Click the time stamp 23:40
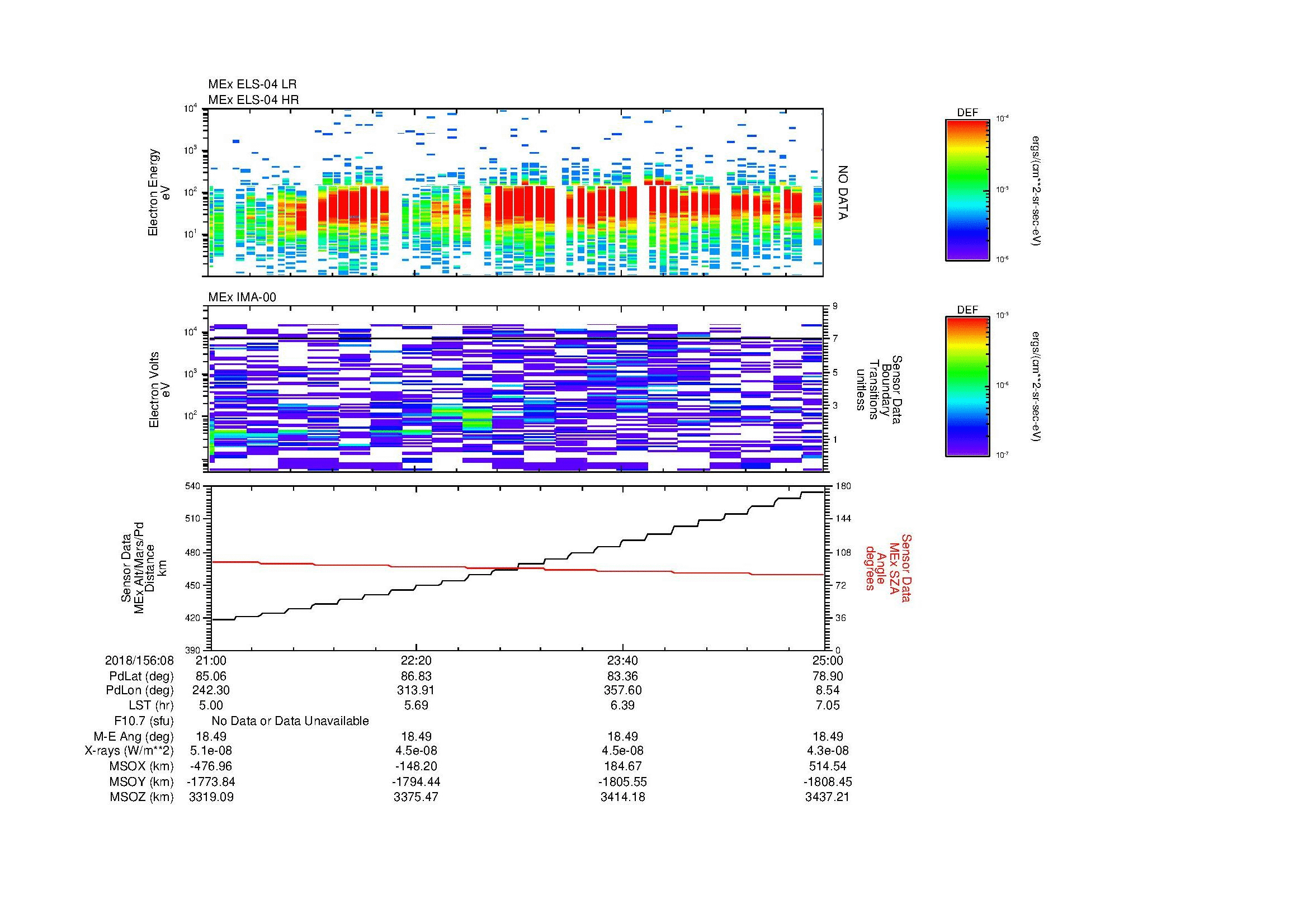 pyautogui.click(x=622, y=661)
